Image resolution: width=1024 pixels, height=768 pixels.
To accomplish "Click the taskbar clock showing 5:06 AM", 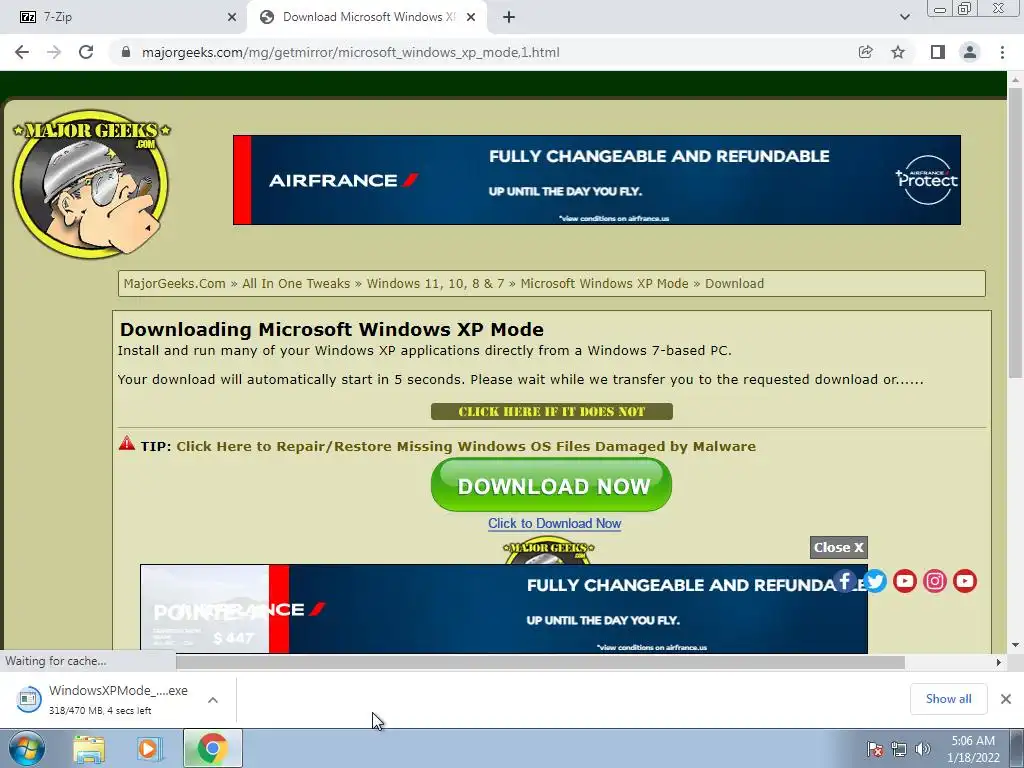I will click(973, 749).
